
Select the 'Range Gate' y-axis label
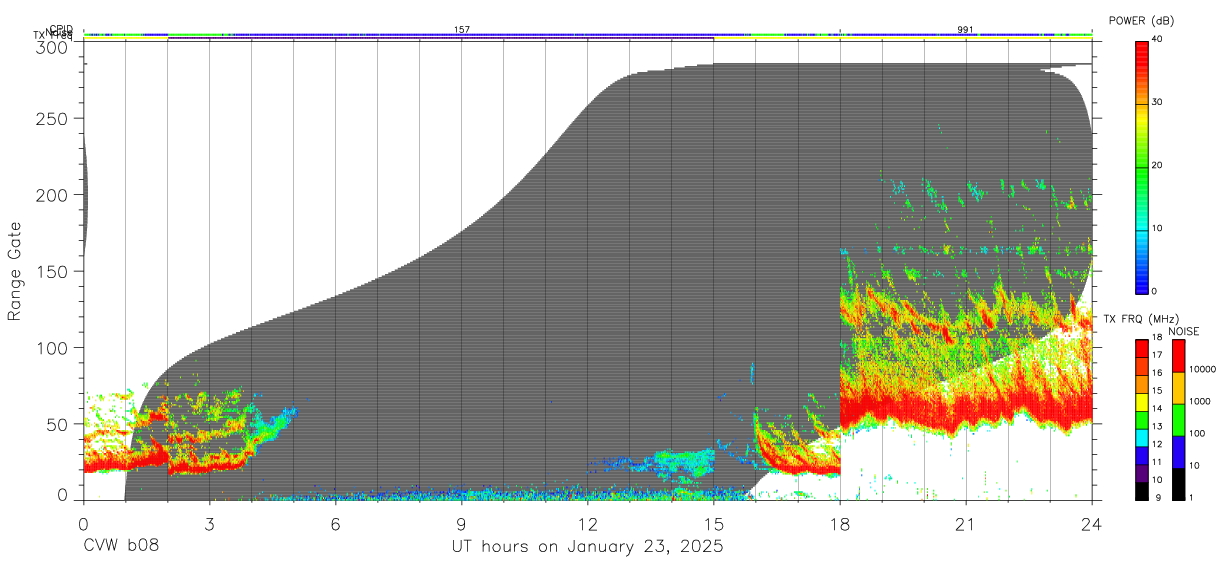point(15,271)
